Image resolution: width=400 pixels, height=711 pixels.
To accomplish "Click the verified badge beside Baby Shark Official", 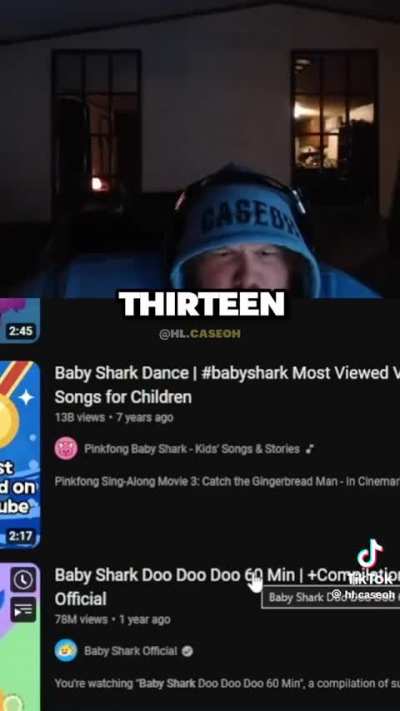I will pos(187,651).
